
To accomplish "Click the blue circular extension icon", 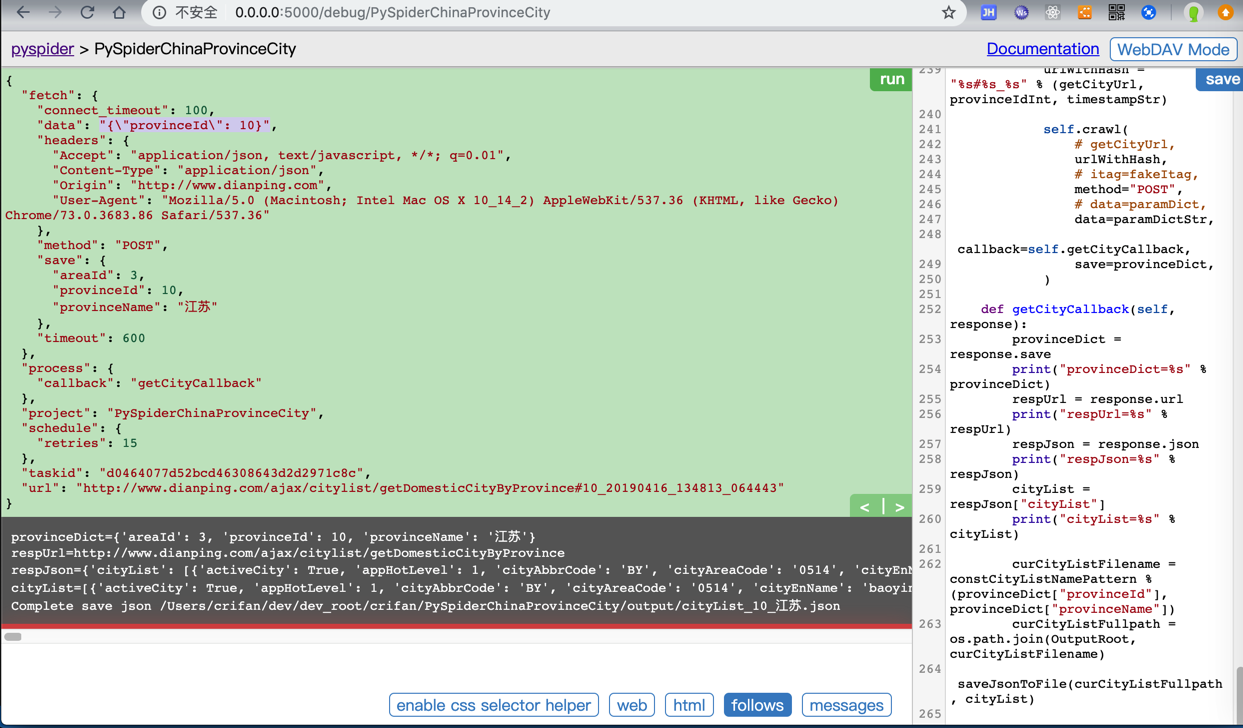I will point(1148,13).
